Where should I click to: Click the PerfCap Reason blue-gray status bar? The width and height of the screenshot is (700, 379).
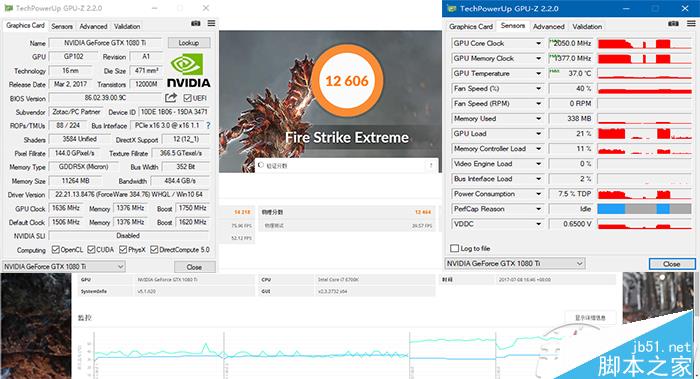[x=644, y=209]
